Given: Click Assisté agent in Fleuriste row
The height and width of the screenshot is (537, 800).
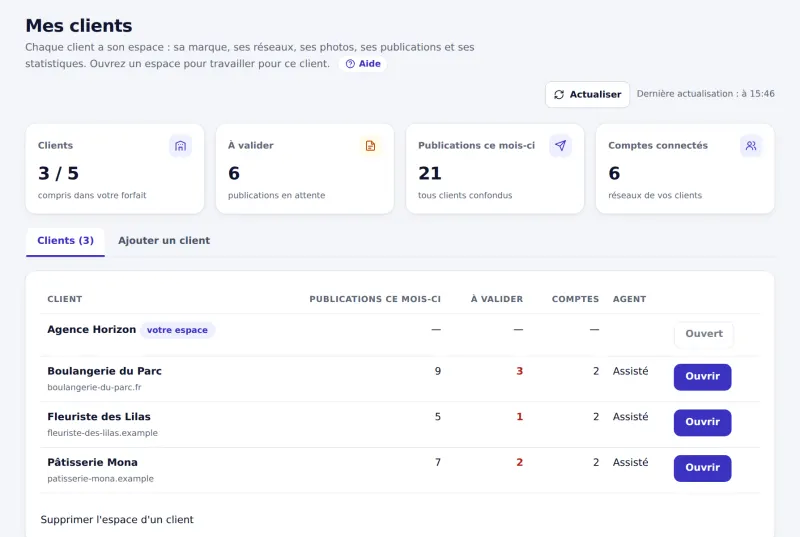Looking at the screenshot, I should [x=631, y=417].
